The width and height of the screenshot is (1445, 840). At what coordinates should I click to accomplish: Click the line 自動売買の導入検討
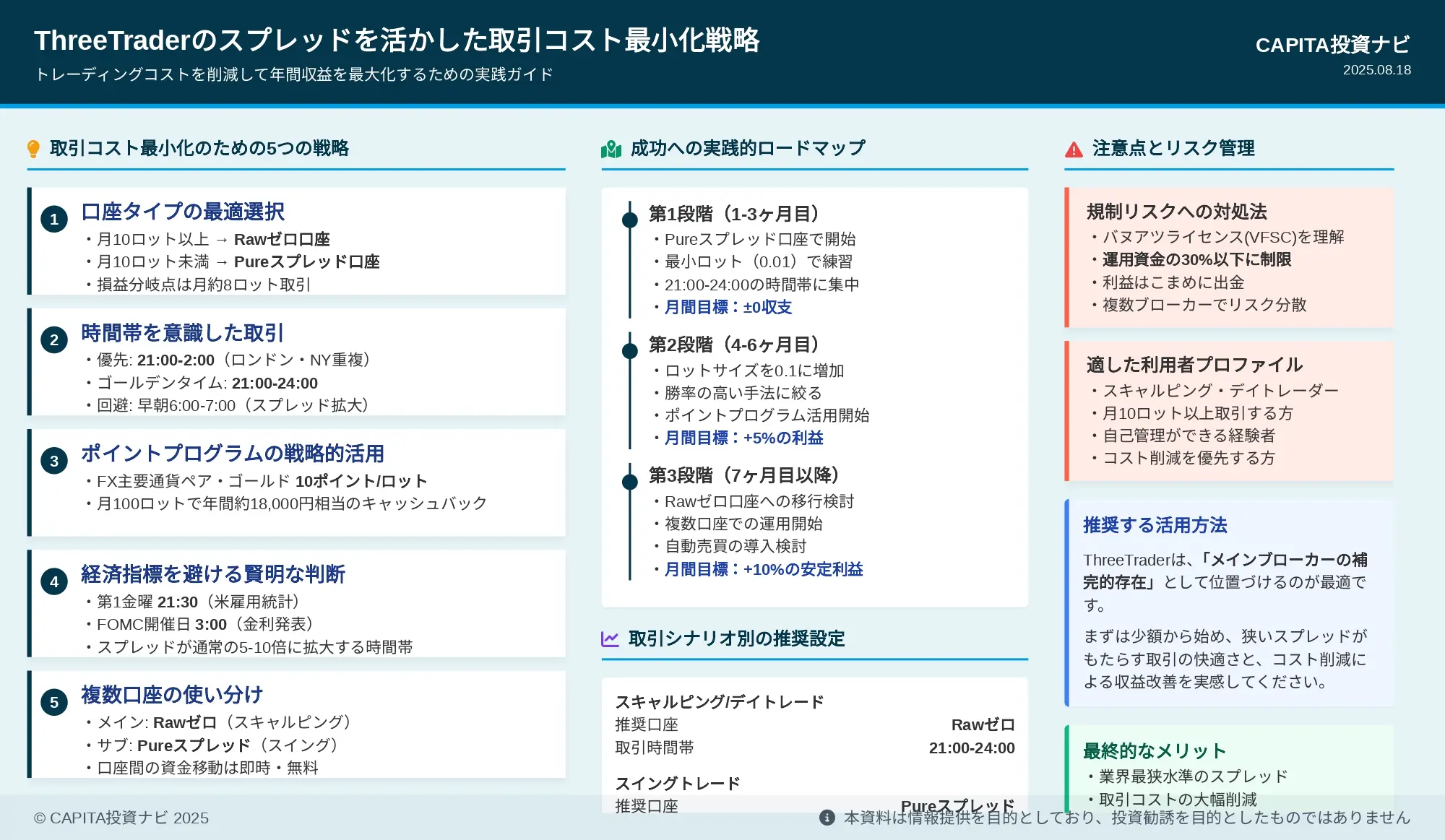(730, 546)
